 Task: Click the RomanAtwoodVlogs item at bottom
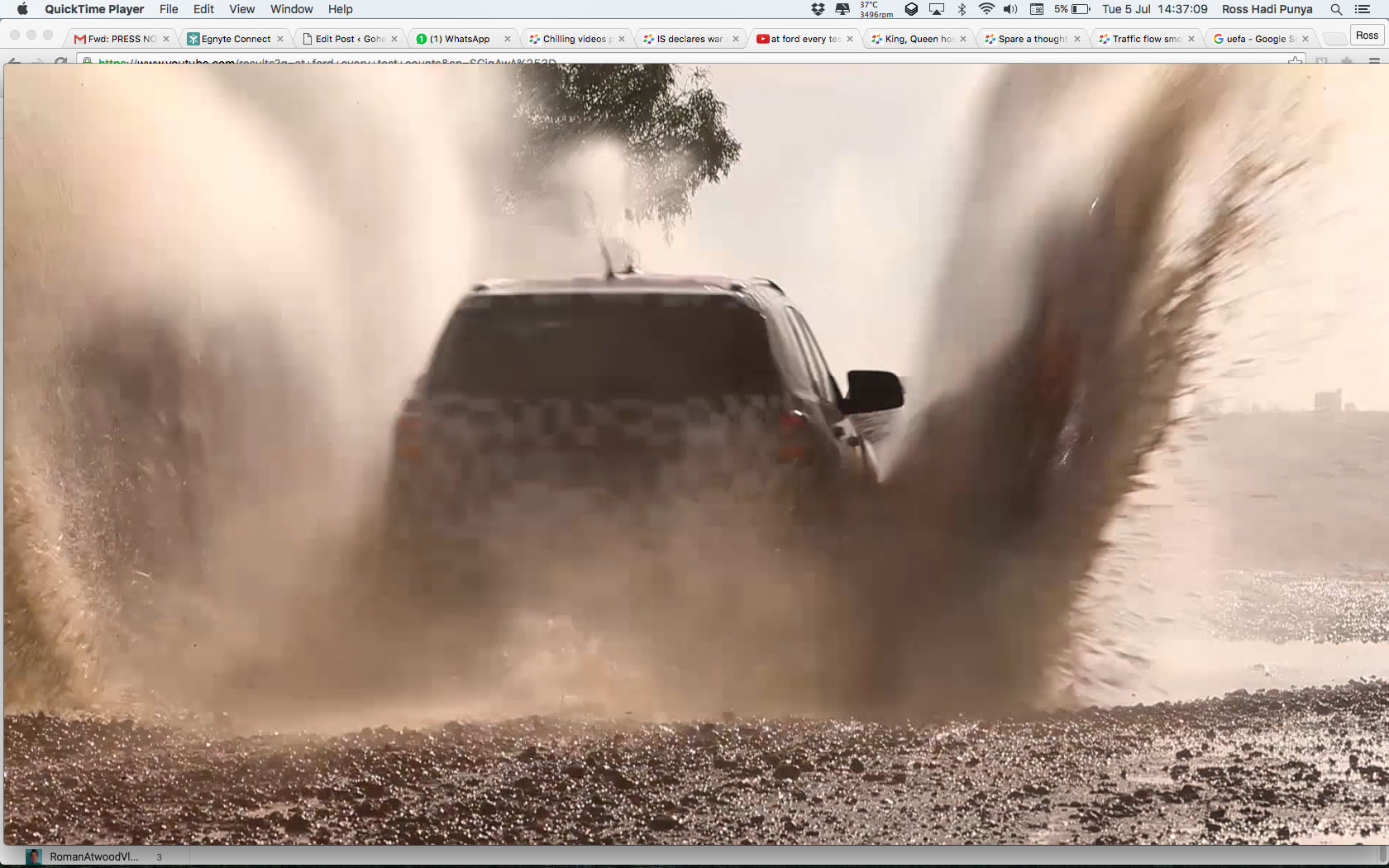[93, 856]
